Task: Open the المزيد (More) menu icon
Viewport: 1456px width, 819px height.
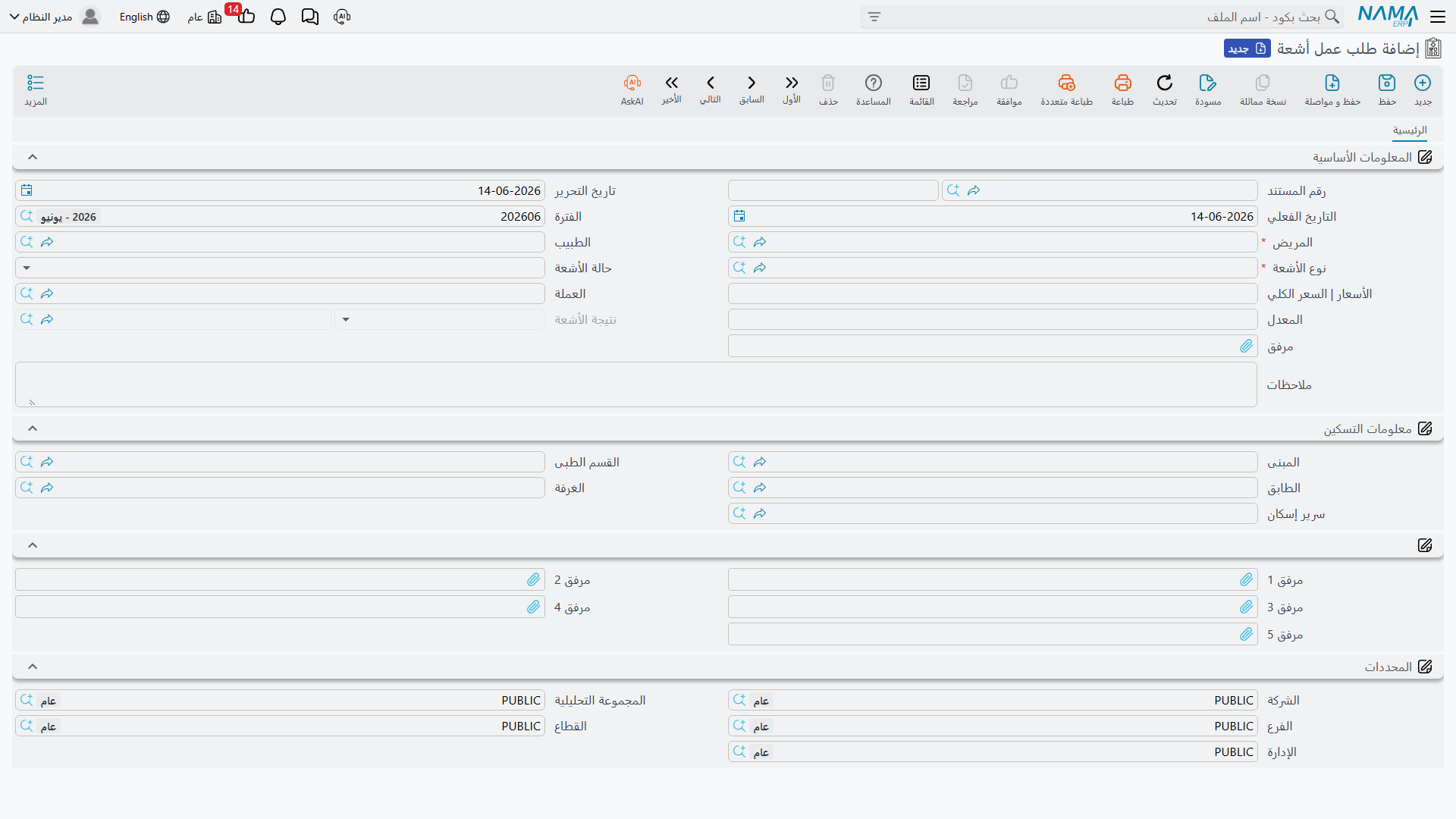Action: point(36,83)
